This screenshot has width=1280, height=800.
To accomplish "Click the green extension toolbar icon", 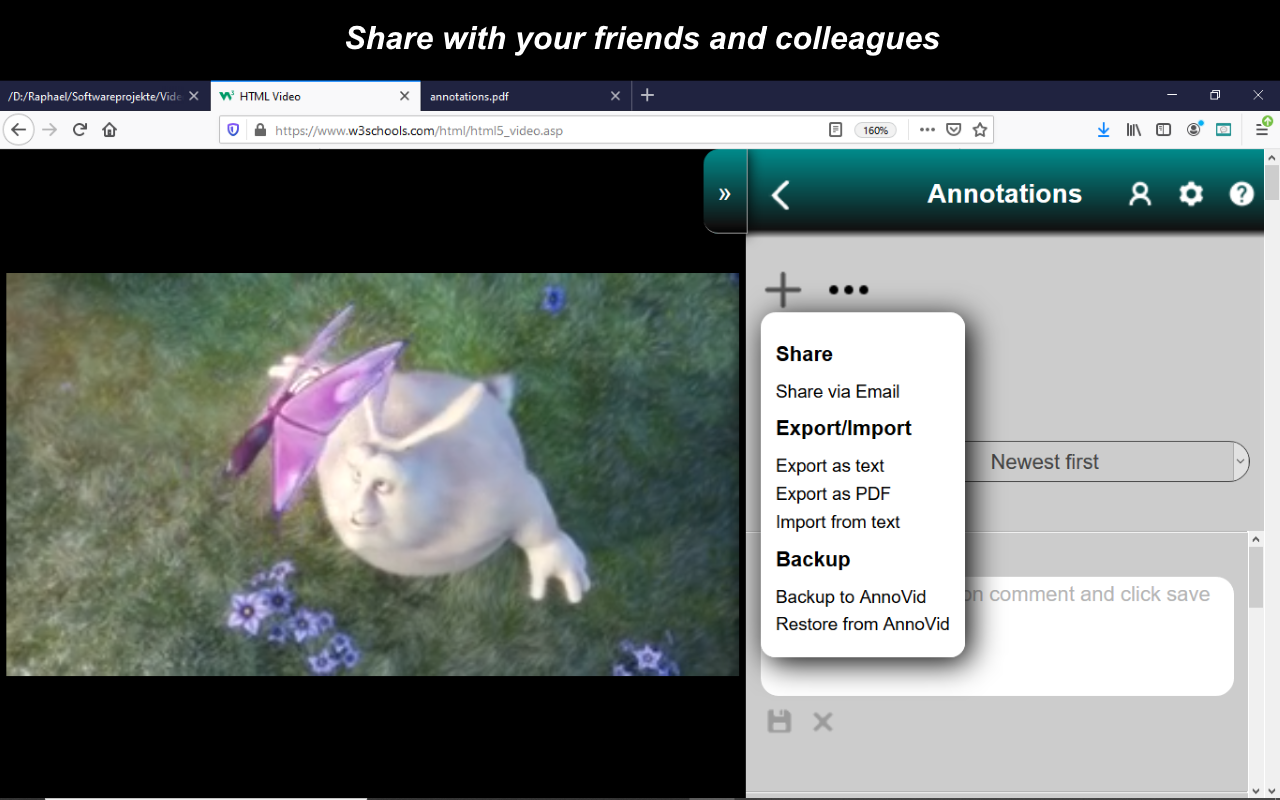I will click(x=1223, y=130).
